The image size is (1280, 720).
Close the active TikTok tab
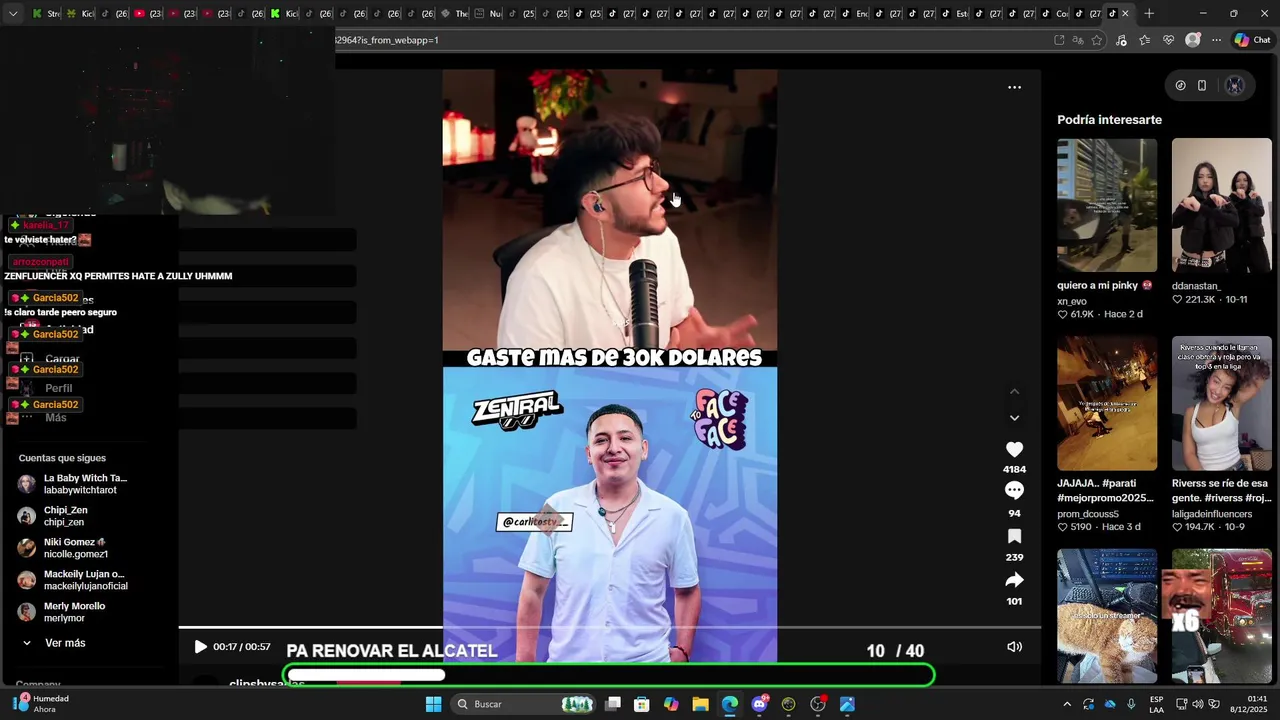coord(1125,13)
